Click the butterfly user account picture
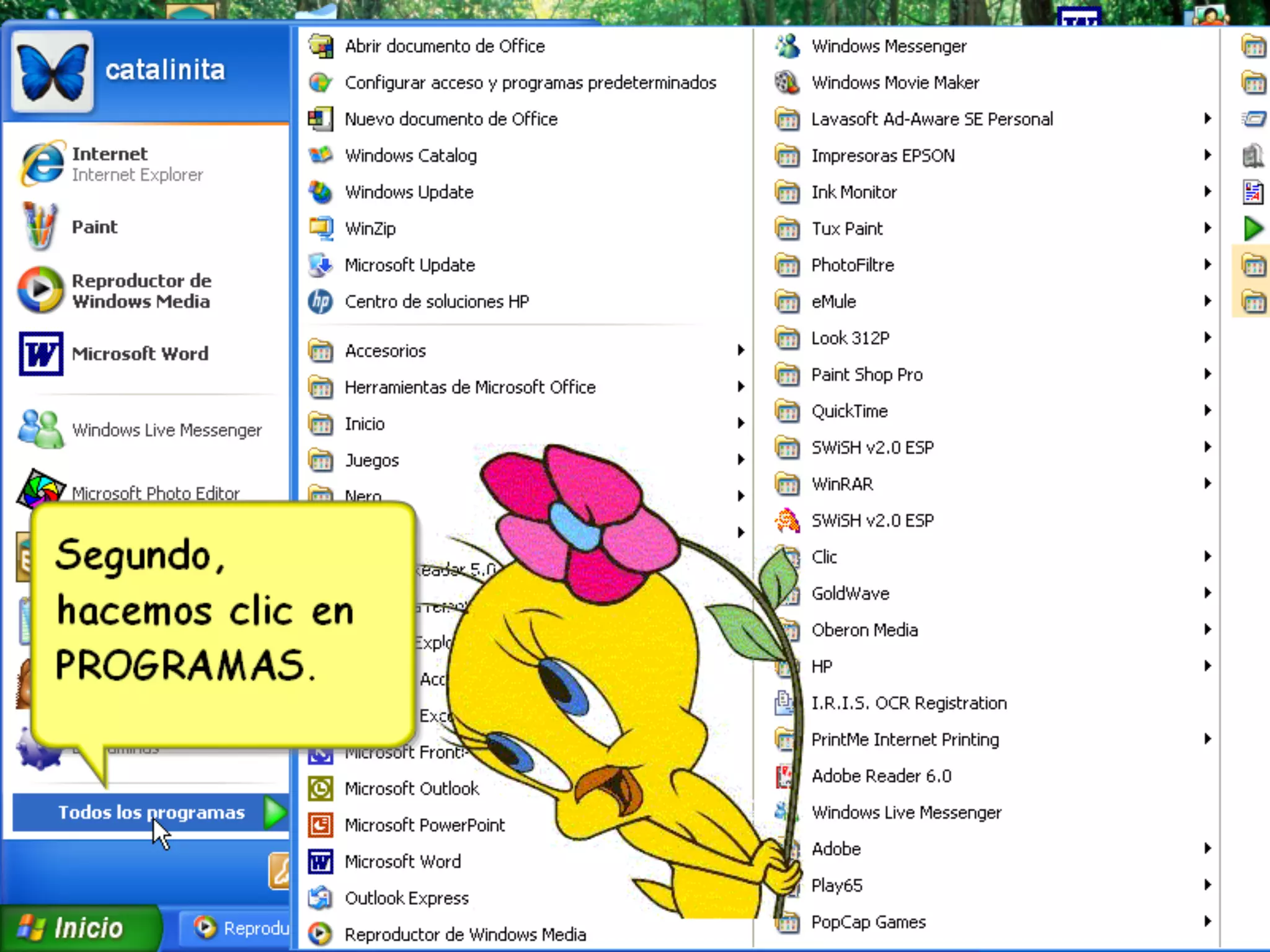Screen dimensions: 1270x952 tap(53, 72)
